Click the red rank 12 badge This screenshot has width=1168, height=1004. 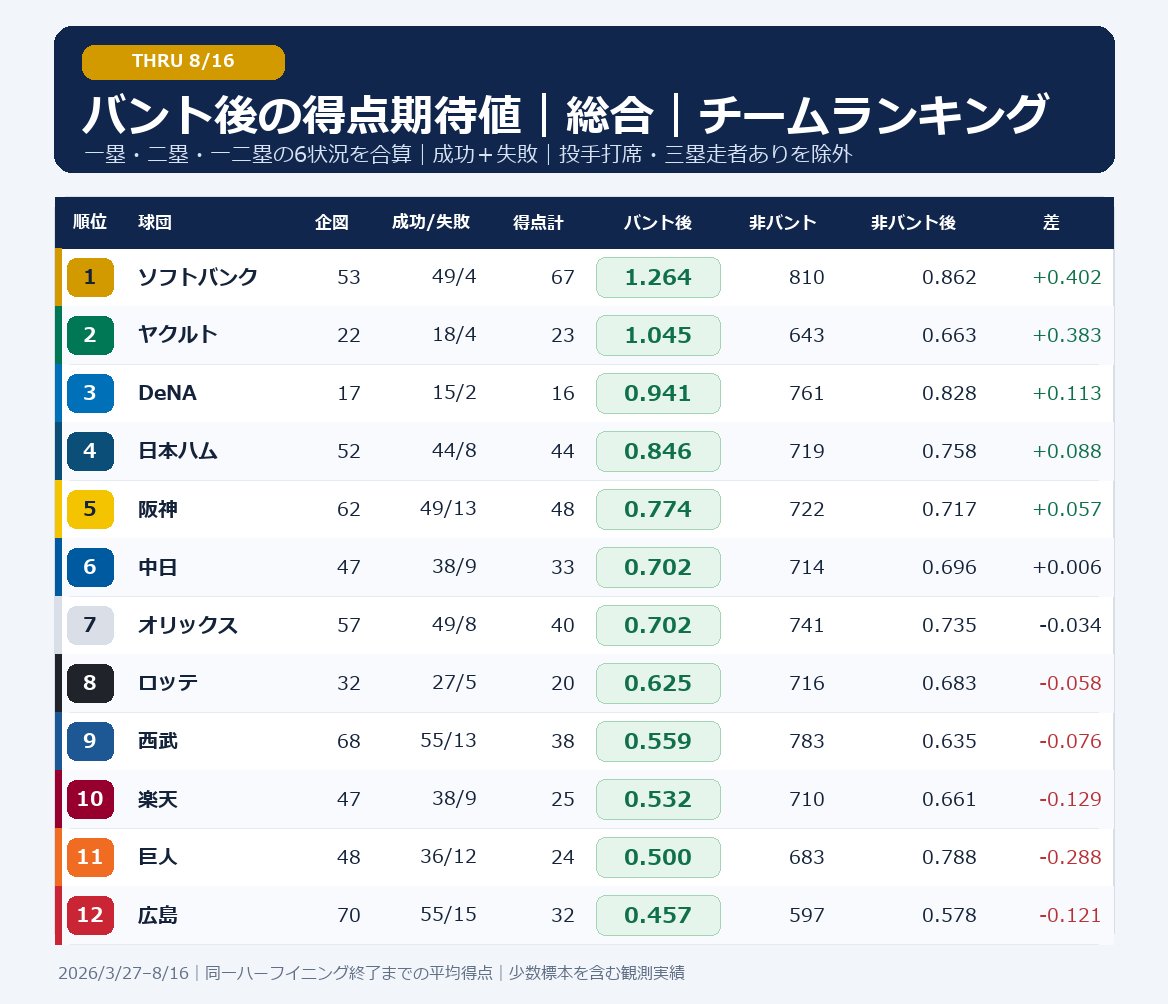click(x=90, y=915)
